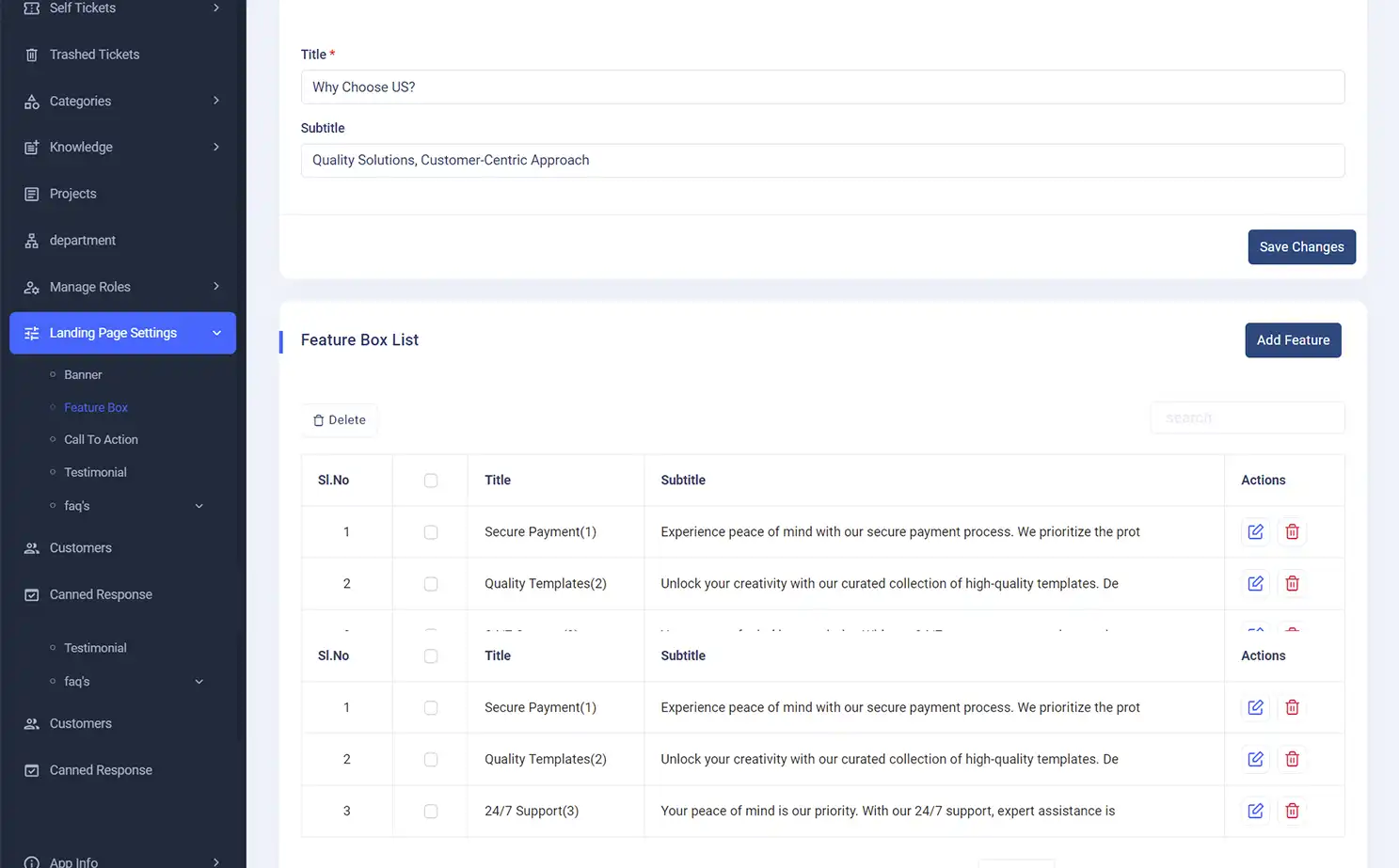The width and height of the screenshot is (1399, 868).
Task: Click the Add Feature button
Action: click(1293, 340)
